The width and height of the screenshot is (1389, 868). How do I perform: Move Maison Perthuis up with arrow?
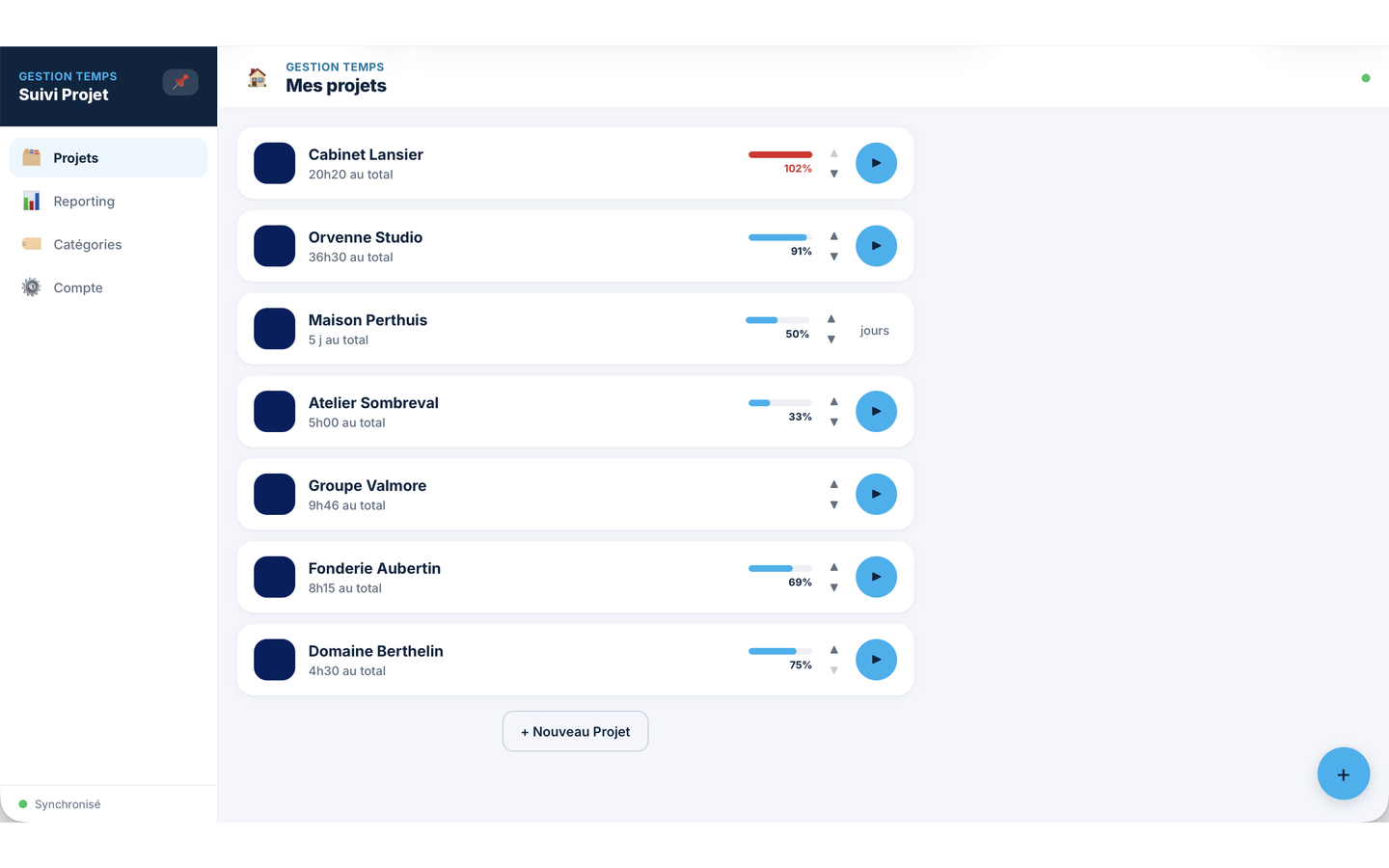pyautogui.click(x=831, y=318)
